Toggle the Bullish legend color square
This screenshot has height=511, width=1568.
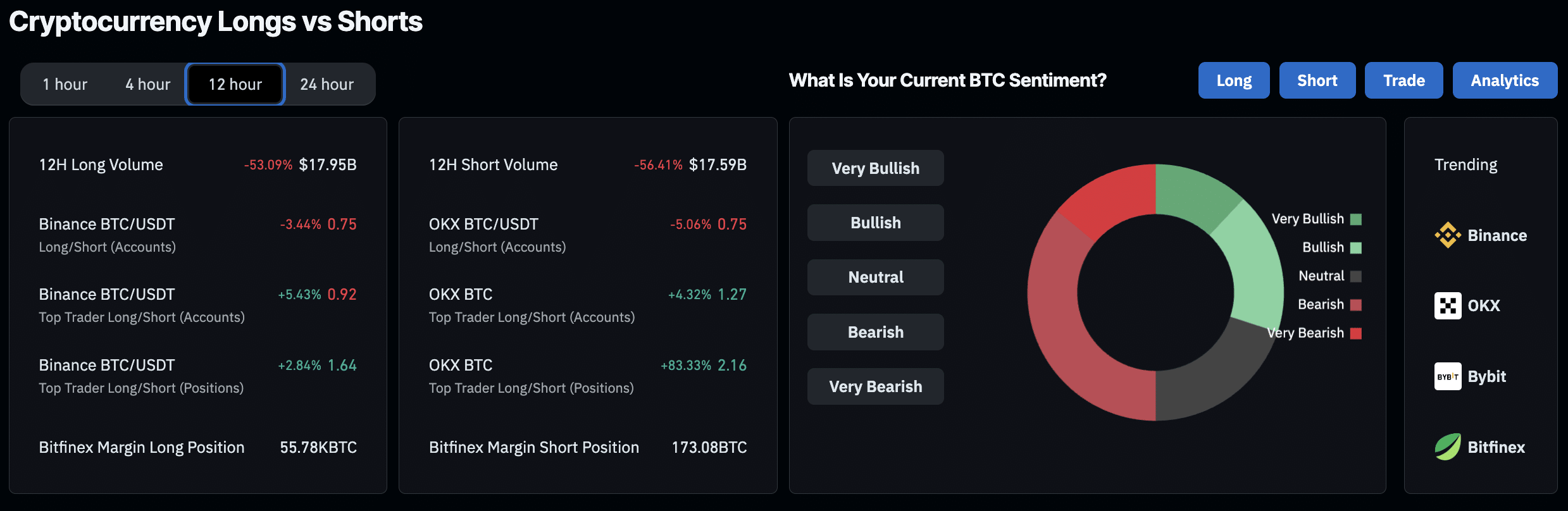coord(1355,248)
